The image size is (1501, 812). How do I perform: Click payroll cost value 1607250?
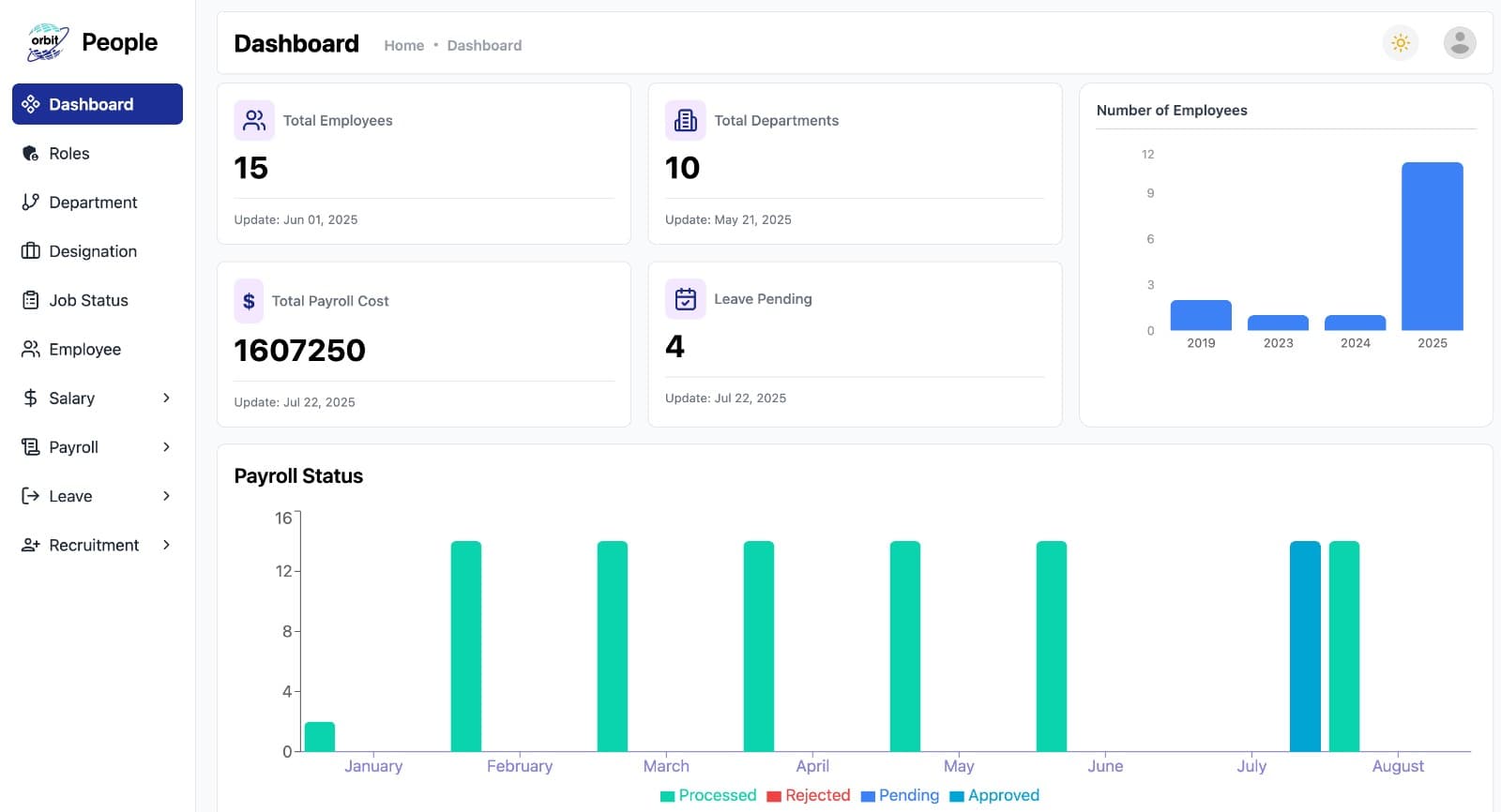click(x=300, y=350)
